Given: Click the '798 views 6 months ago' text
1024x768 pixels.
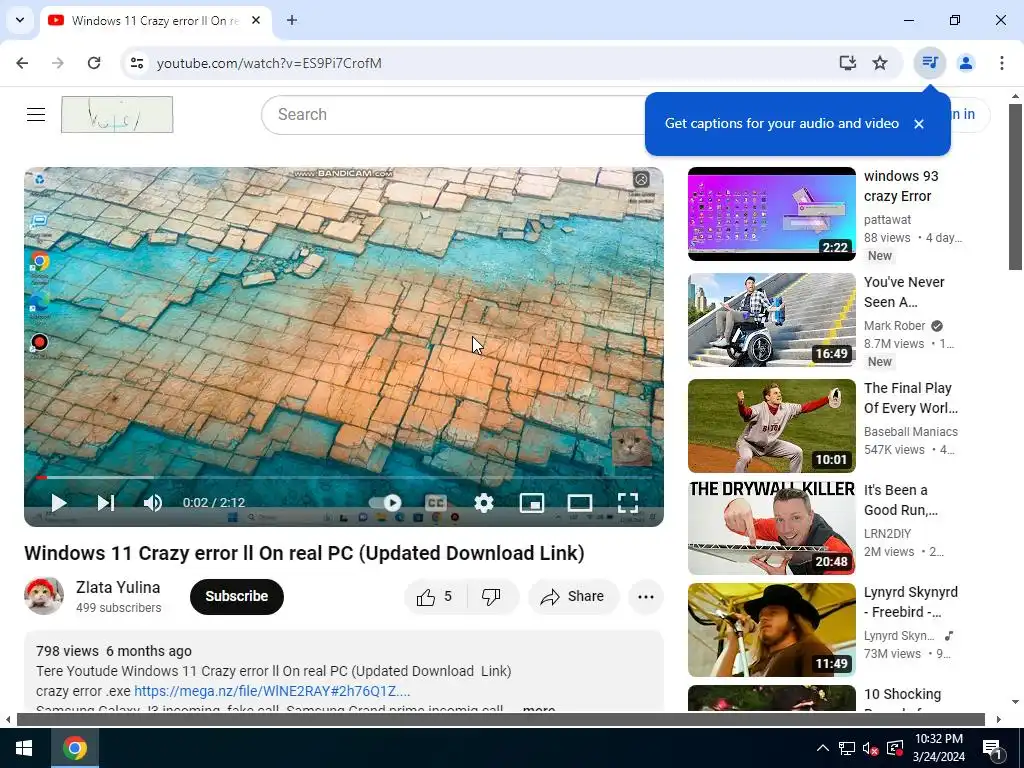Looking at the screenshot, I should [114, 651].
